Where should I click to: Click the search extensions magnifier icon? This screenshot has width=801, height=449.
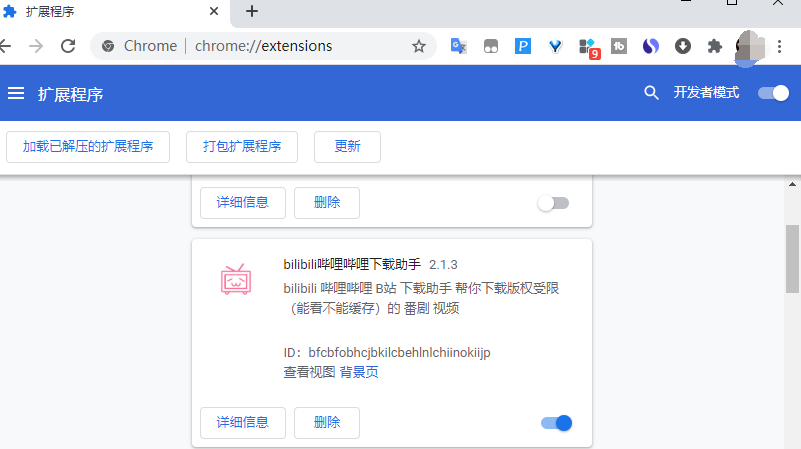point(651,92)
